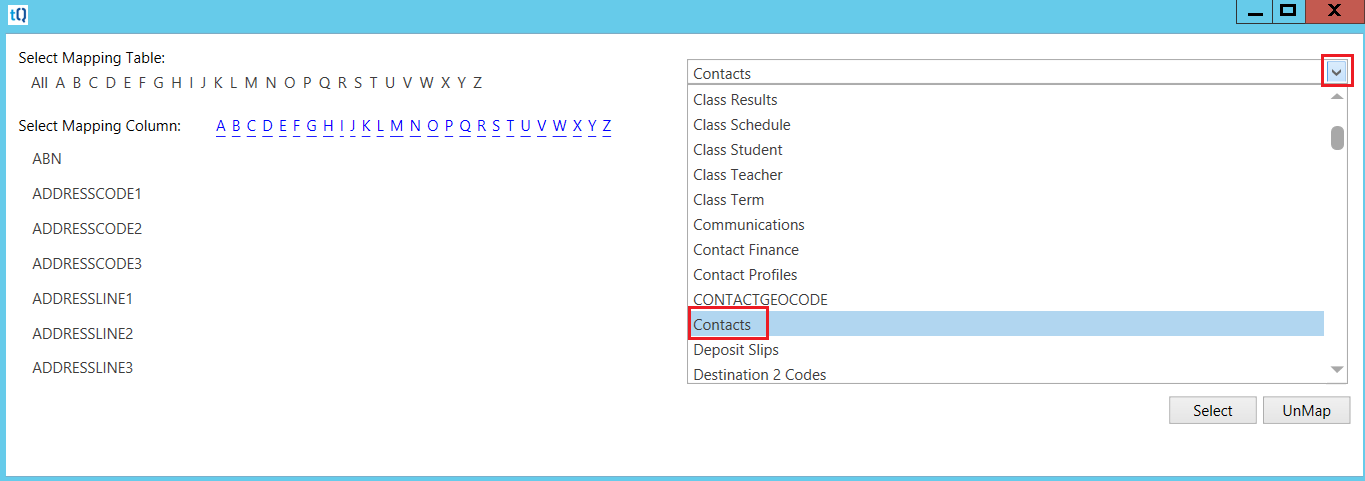Jump to mapping columns starting with T
This screenshot has width=1365, height=481.
point(510,126)
